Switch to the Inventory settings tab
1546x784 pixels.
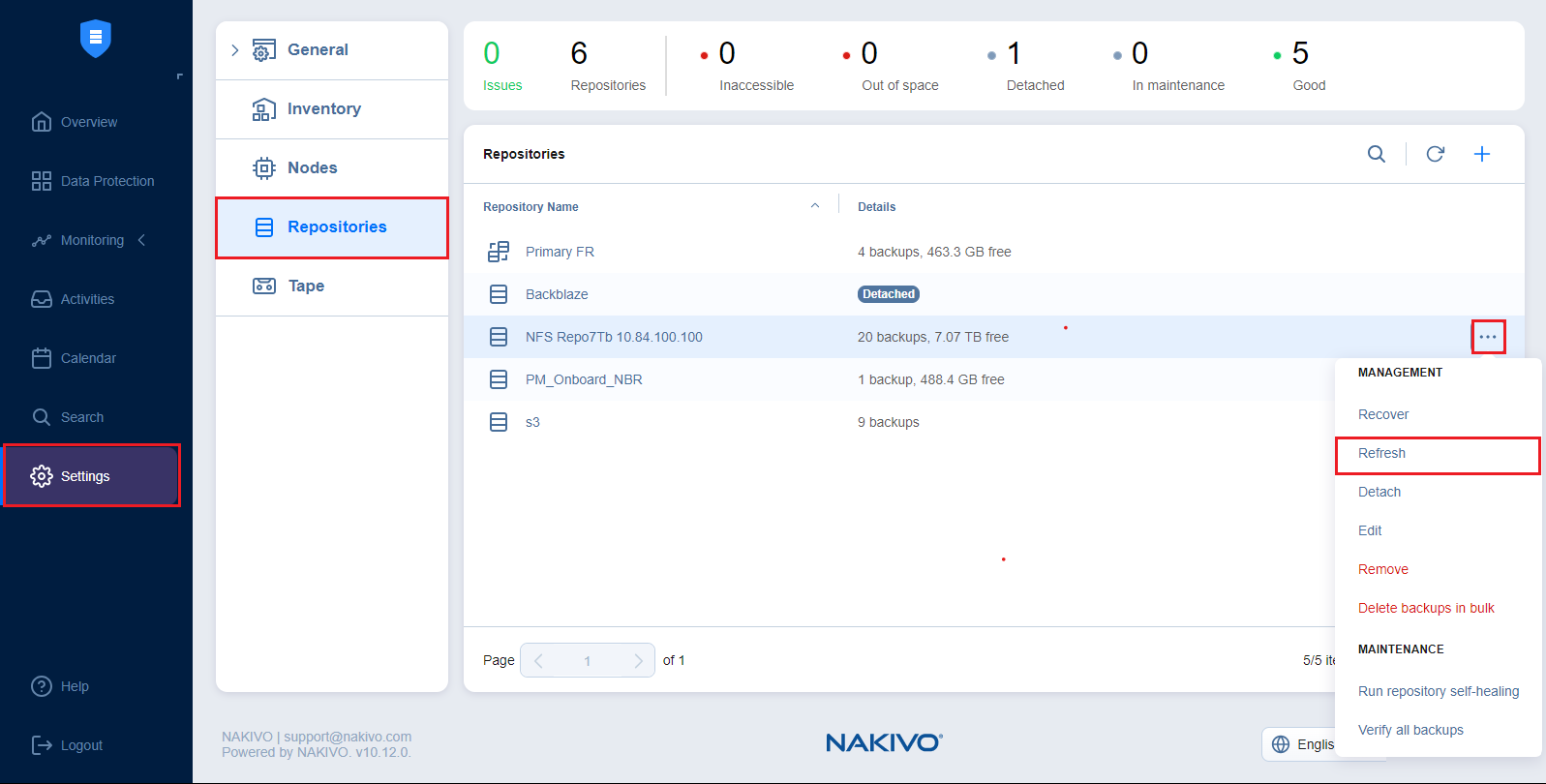point(323,109)
